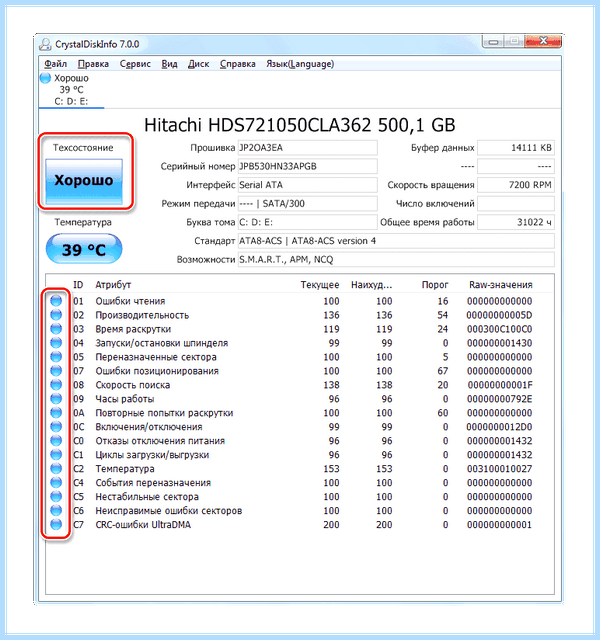Screen dimensions: 600x640
Task: Click status icon for 02 Производительность
Action: (56, 315)
